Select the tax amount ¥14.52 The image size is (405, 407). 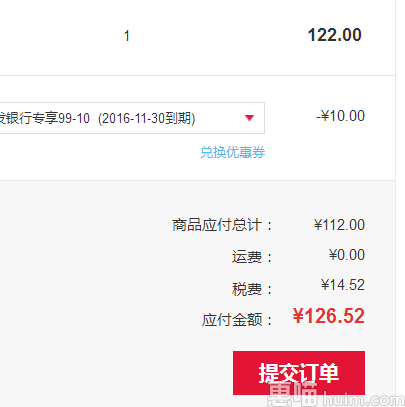pyautogui.click(x=343, y=285)
